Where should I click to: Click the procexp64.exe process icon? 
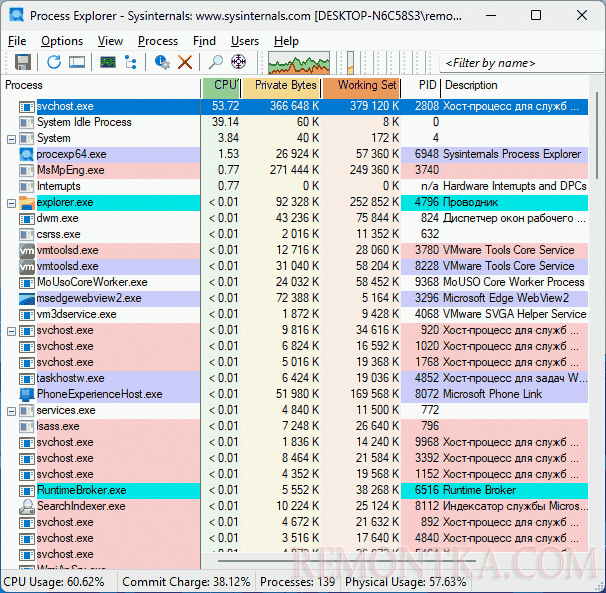27,154
